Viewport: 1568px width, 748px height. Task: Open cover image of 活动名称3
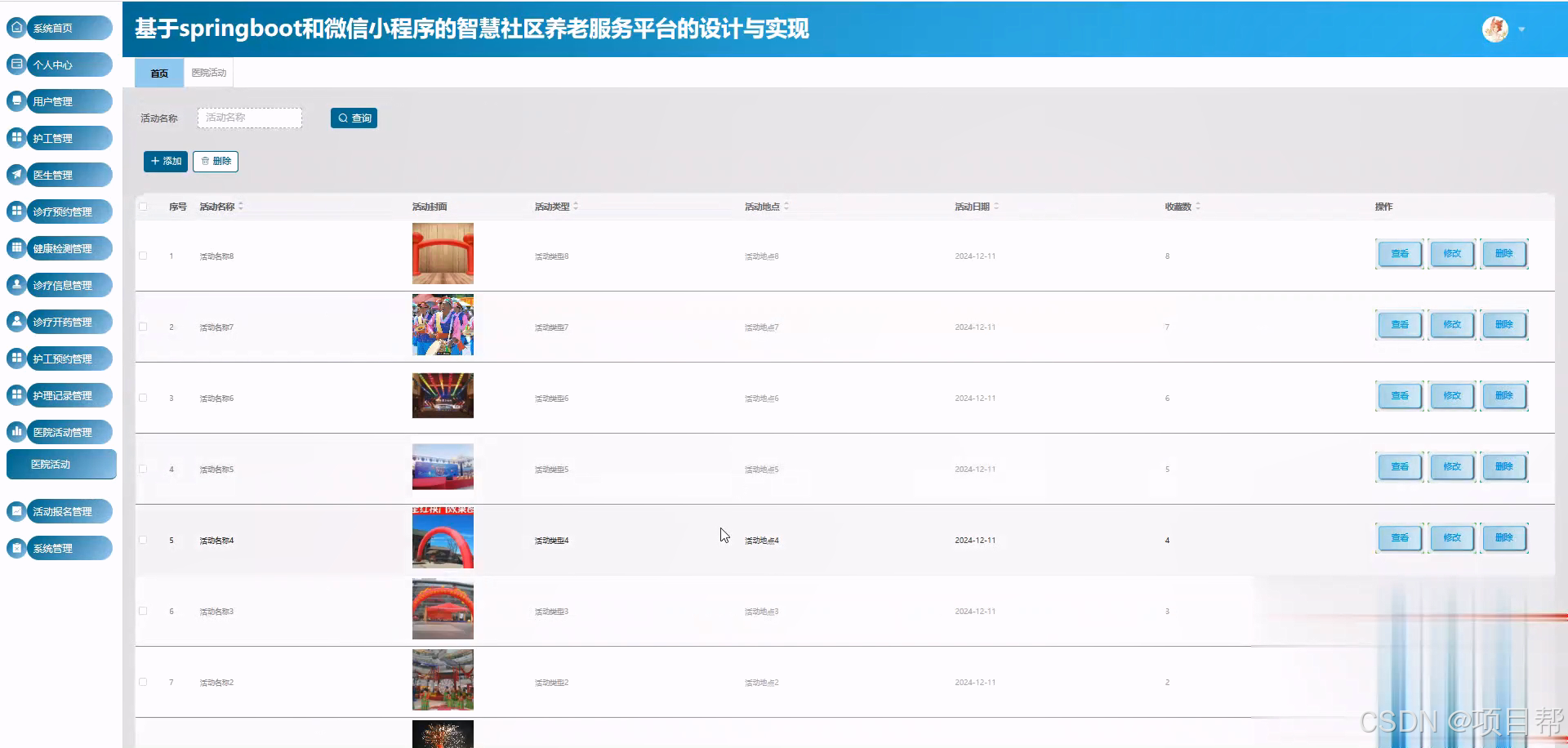443,609
